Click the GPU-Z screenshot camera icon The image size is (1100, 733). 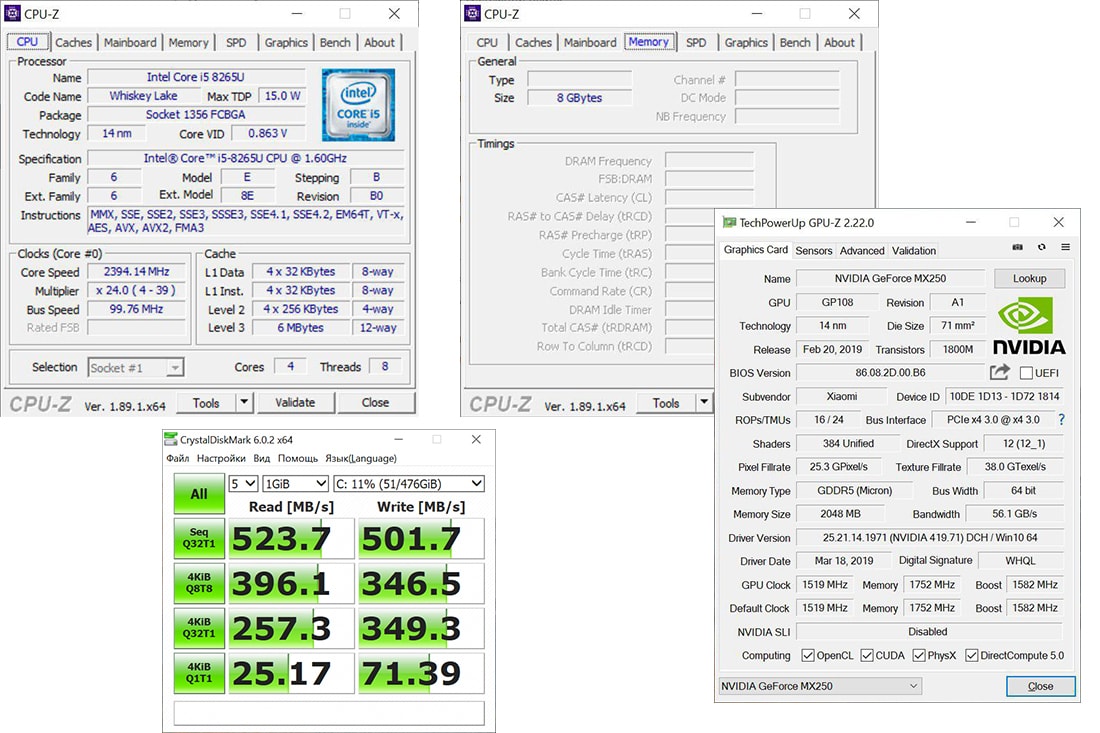coord(1017,247)
